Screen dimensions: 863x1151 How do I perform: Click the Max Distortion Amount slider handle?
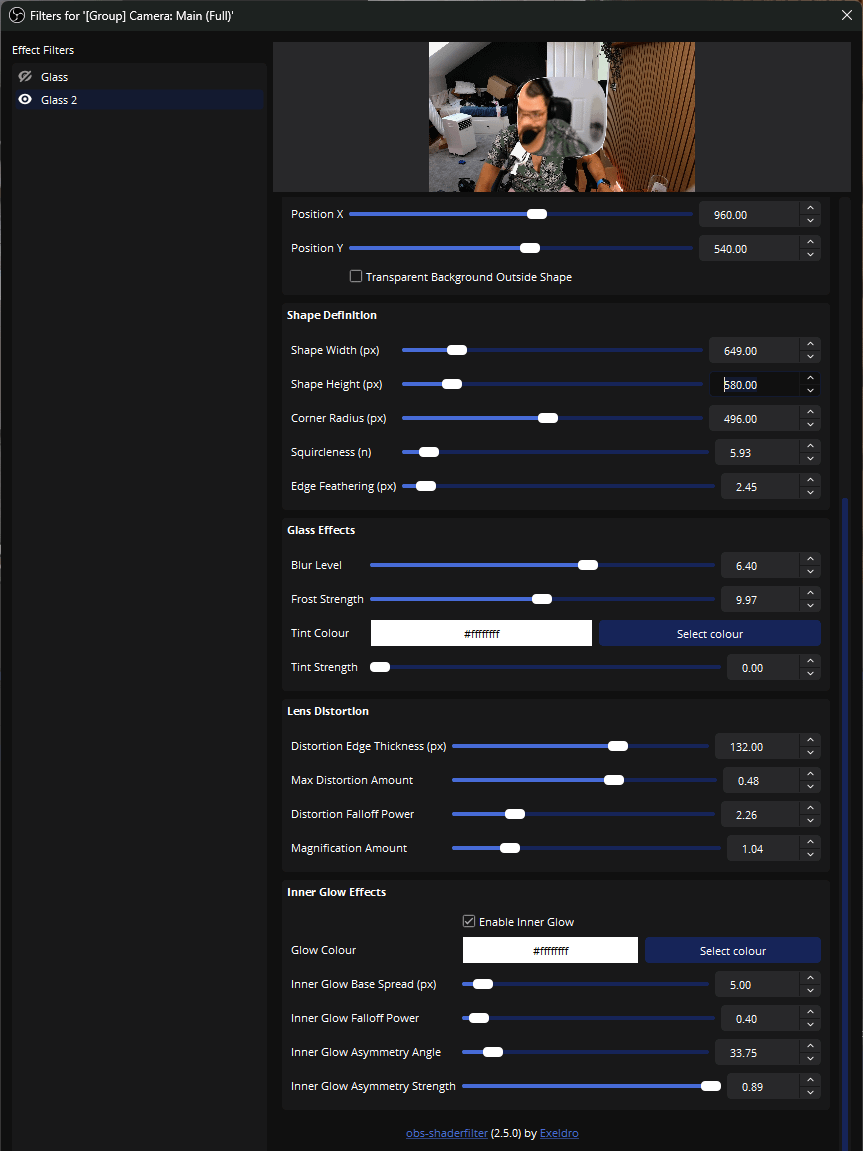tap(613, 780)
